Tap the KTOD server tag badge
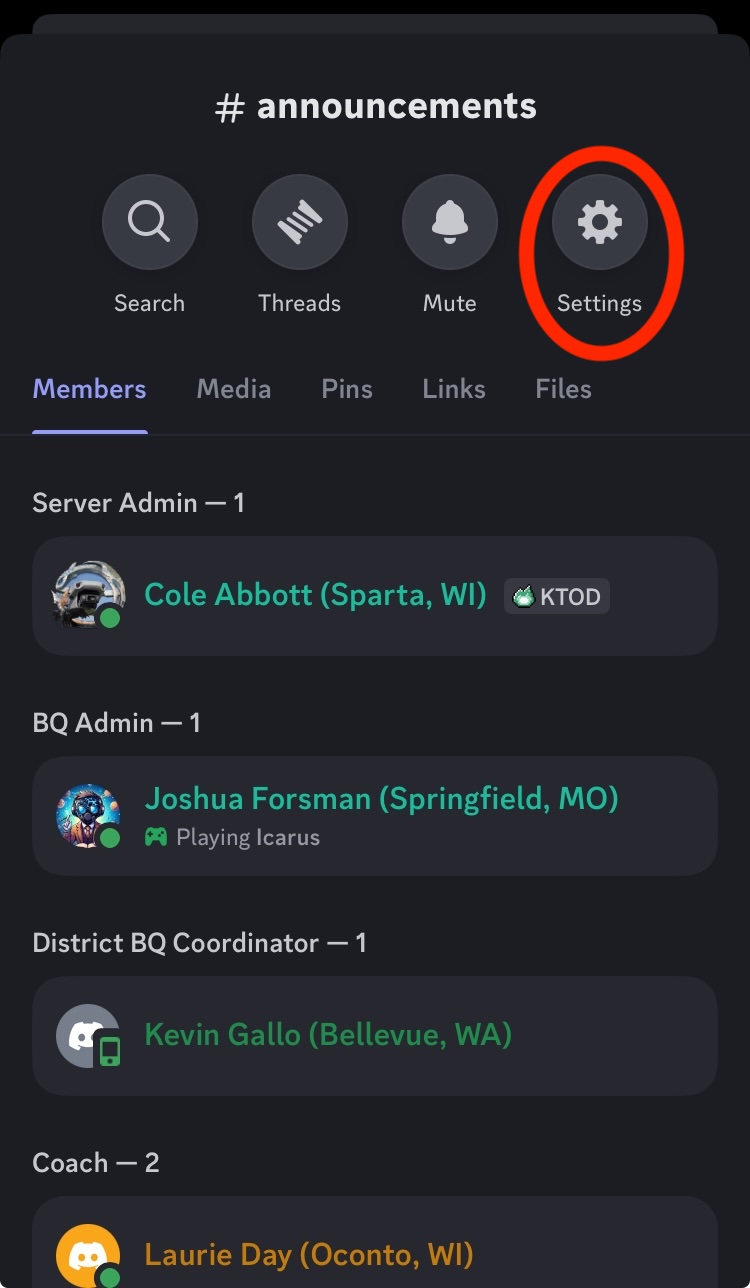Image resolution: width=750 pixels, height=1288 pixels. click(x=557, y=597)
